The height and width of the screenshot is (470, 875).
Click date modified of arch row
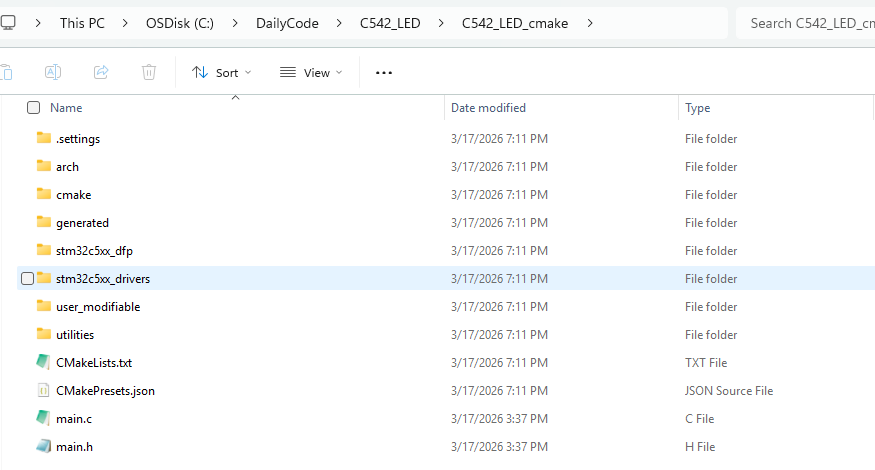click(499, 167)
